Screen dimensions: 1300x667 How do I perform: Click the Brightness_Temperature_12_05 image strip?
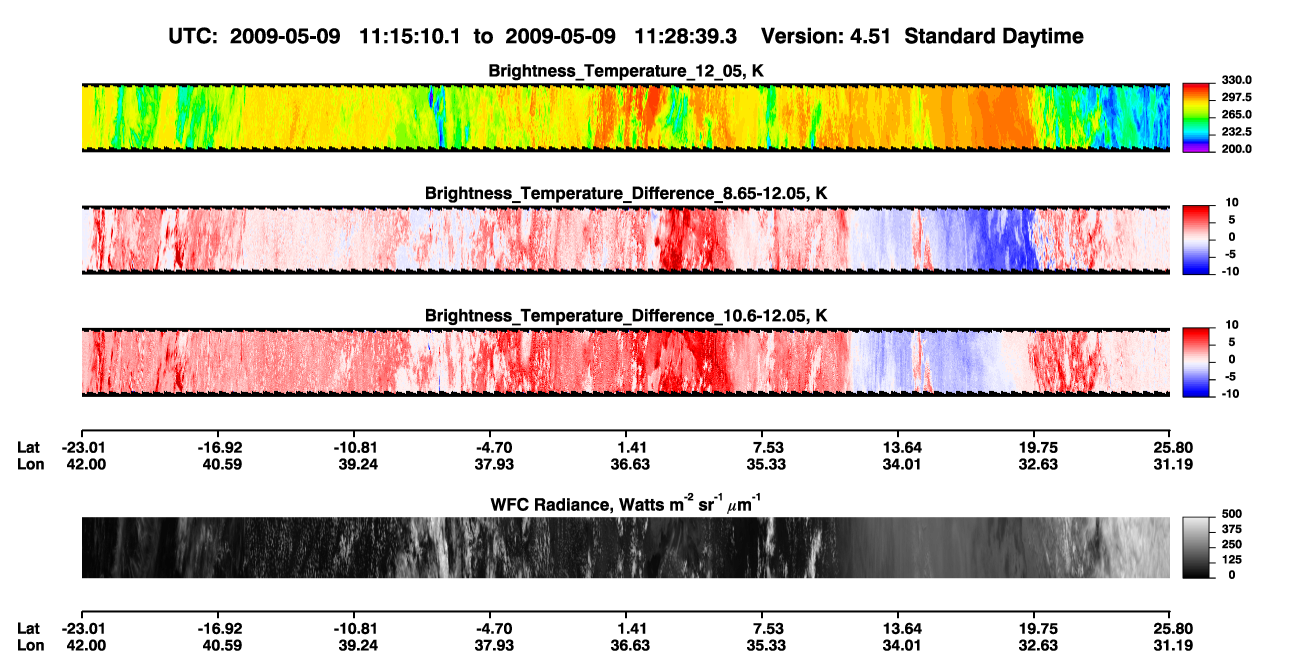(x=625, y=117)
